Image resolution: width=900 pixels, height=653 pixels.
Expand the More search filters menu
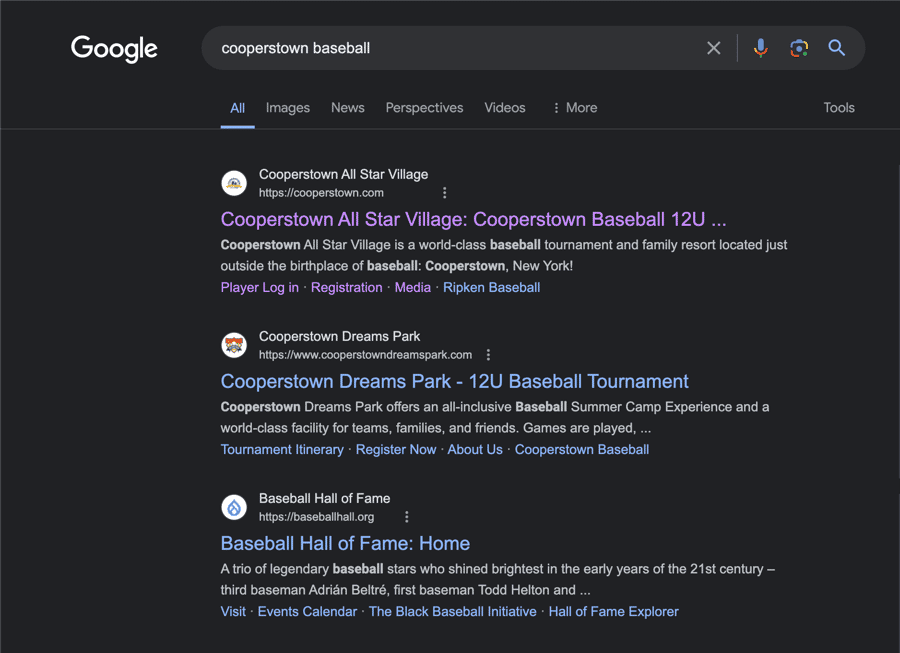(575, 108)
